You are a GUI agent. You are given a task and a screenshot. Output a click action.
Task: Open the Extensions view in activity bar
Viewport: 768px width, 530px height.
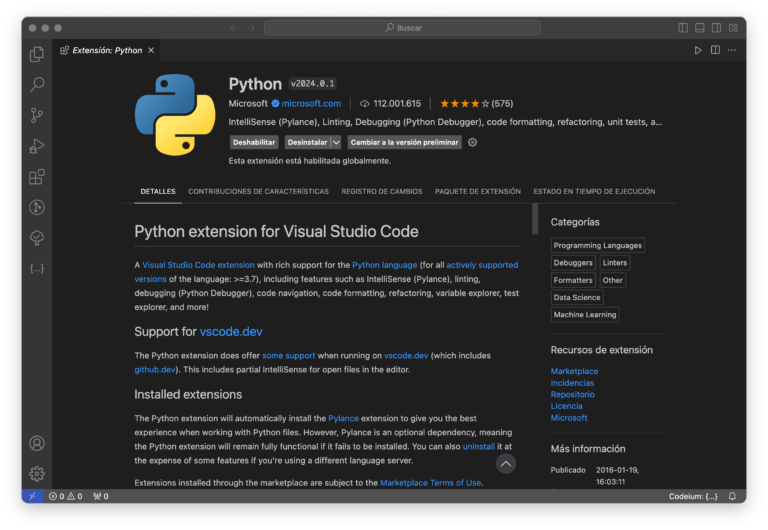point(37,177)
